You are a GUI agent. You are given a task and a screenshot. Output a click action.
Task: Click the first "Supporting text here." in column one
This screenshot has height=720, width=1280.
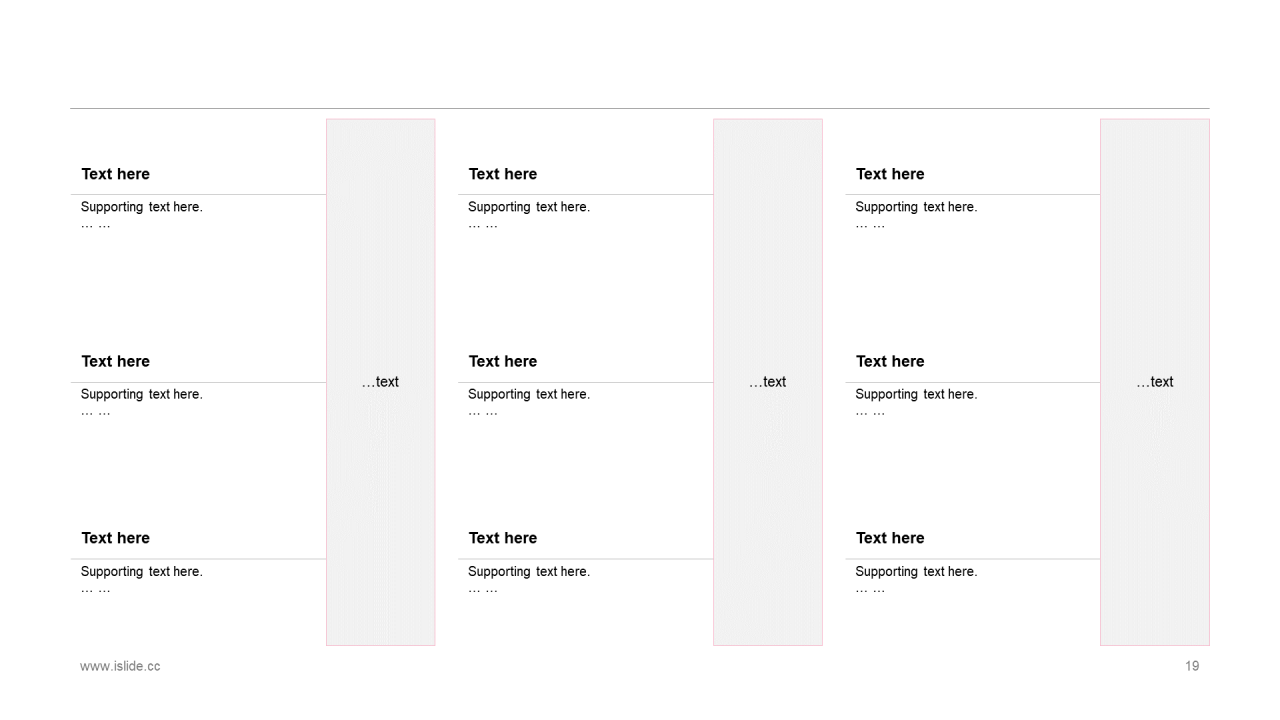coord(142,207)
